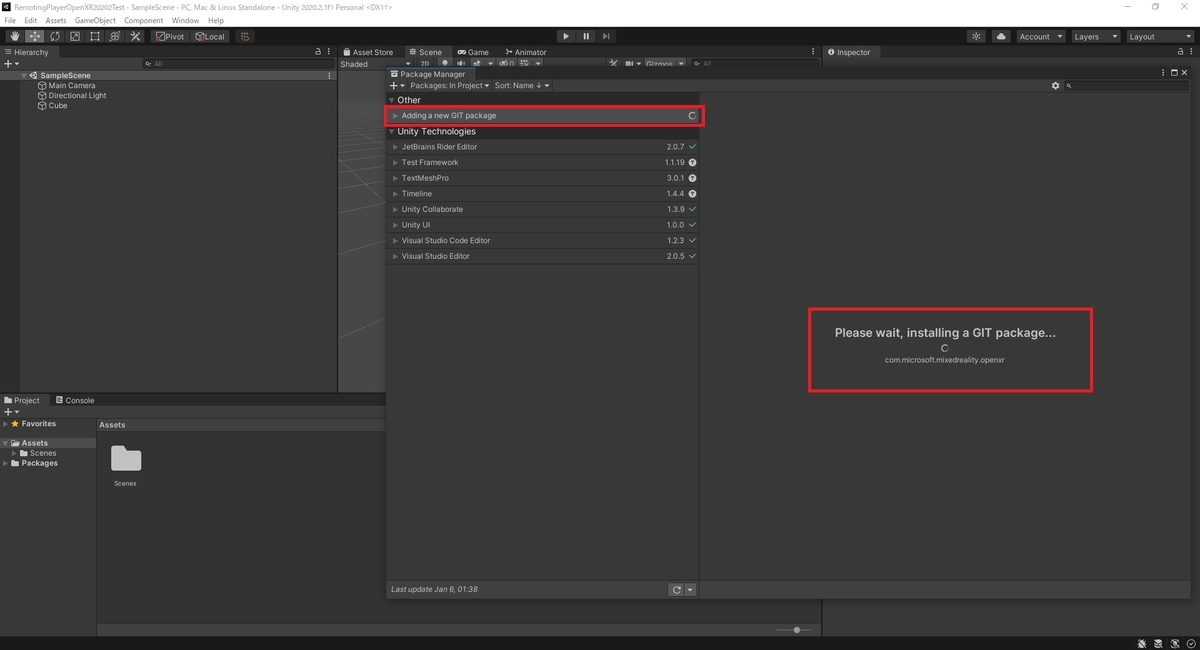Viewport: 1200px width, 650px height.
Task: Select Test Framework package
Action: point(543,162)
